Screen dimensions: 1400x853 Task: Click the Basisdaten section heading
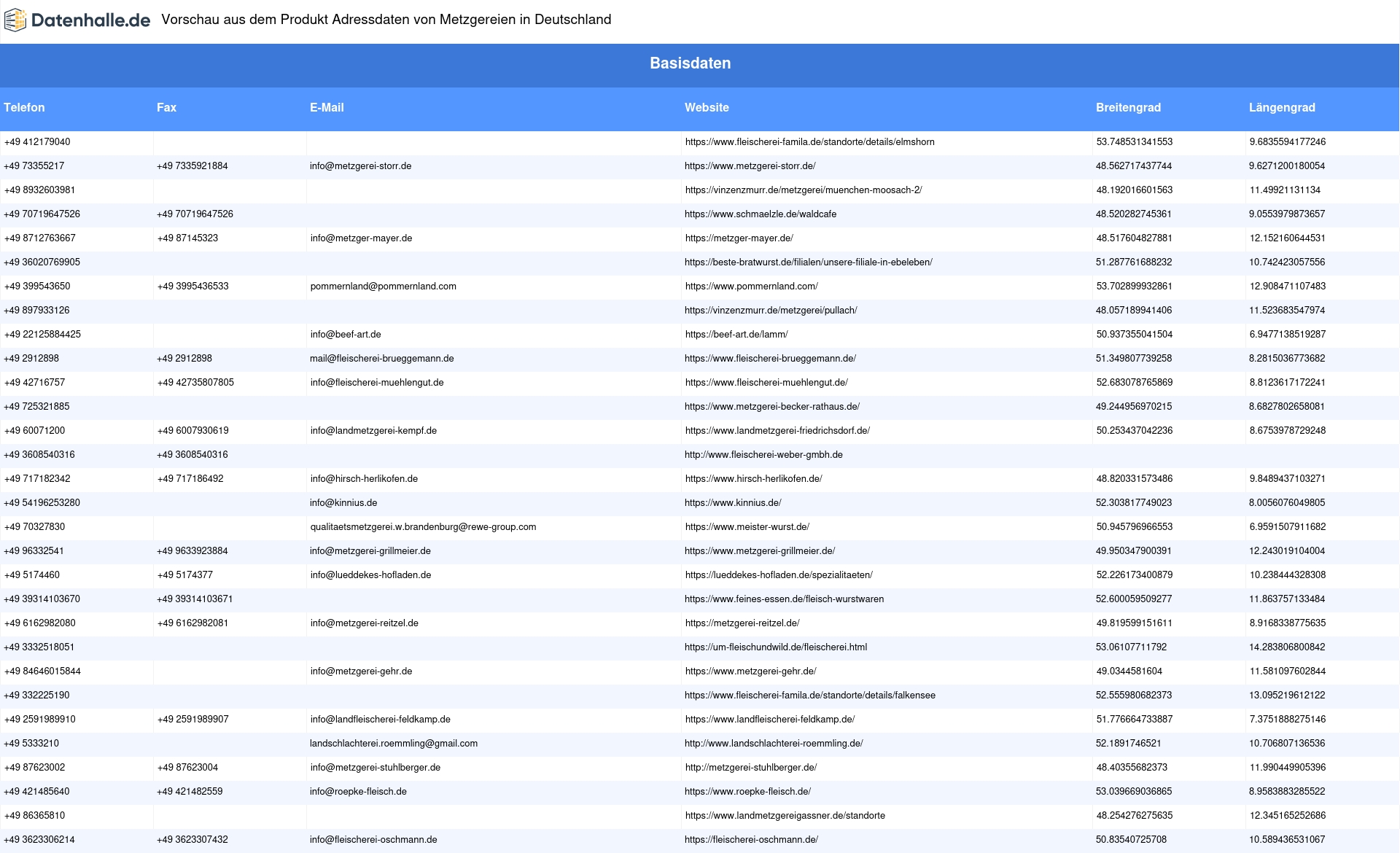click(691, 63)
